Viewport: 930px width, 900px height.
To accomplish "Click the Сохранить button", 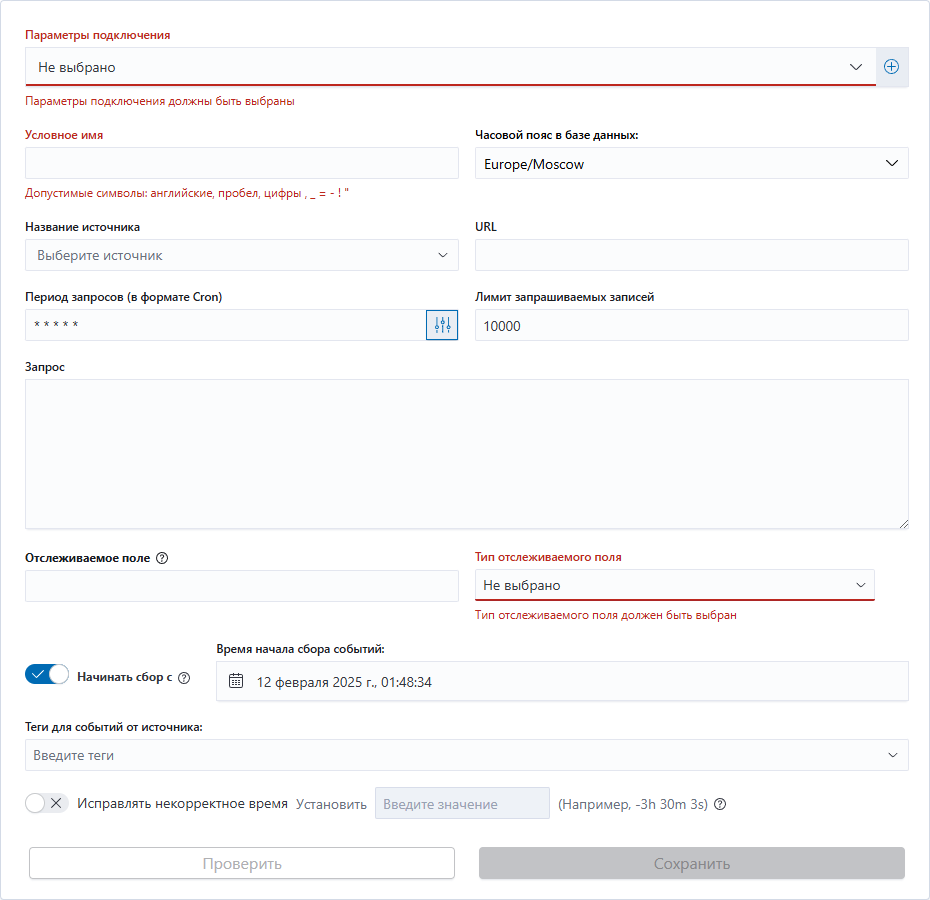I will pos(692,863).
